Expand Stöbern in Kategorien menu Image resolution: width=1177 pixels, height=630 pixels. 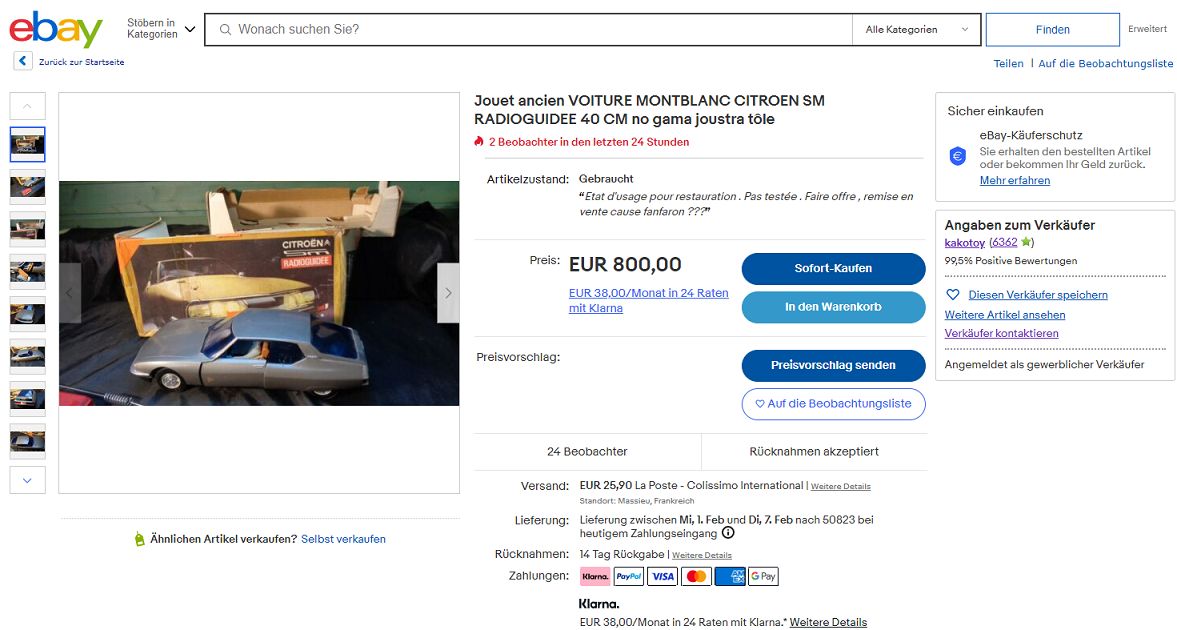161,29
